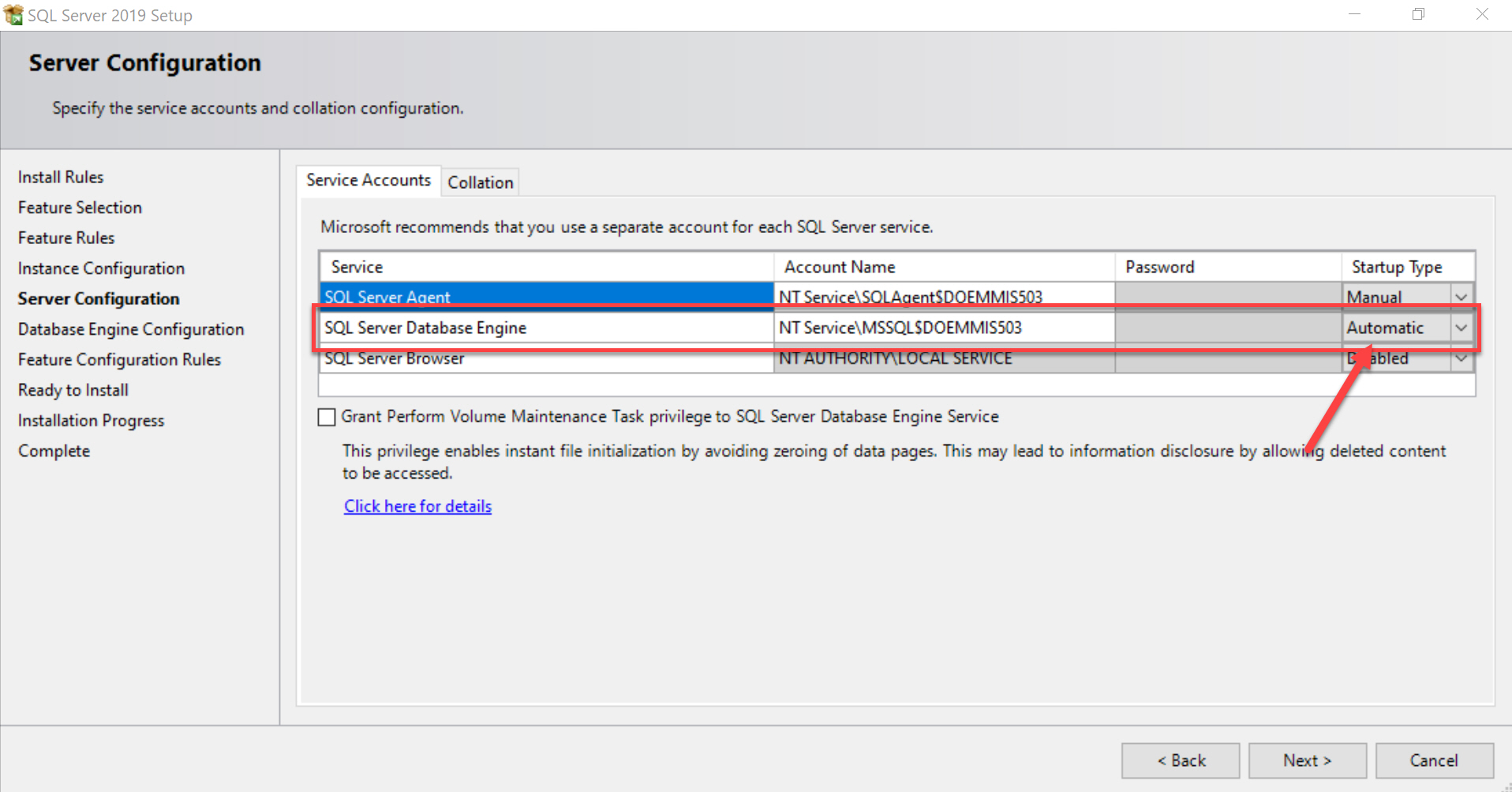
Task: Click the Service column header
Action: pyautogui.click(x=547, y=267)
